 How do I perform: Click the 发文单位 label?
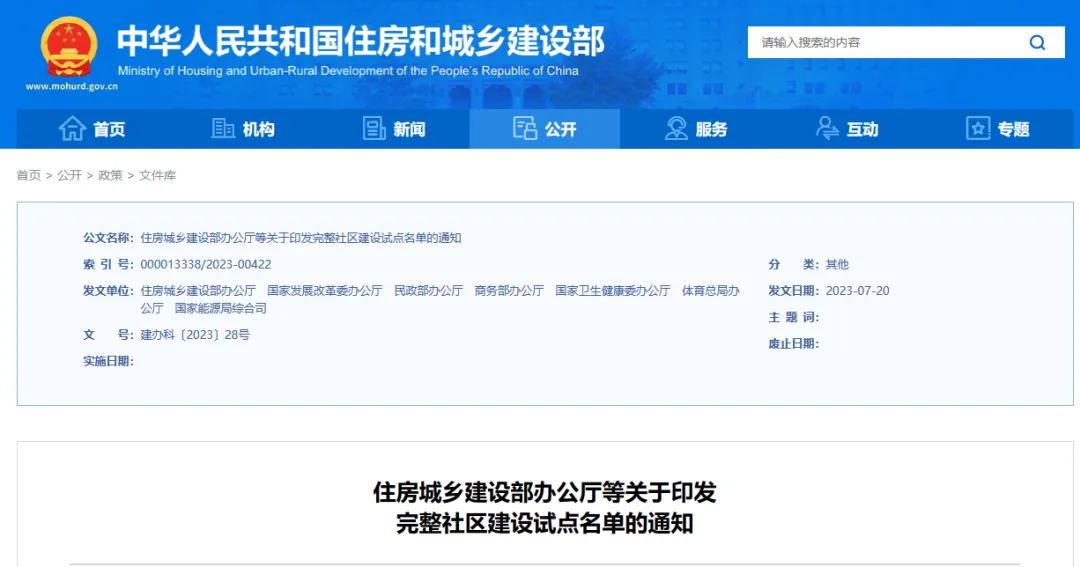pos(108,291)
